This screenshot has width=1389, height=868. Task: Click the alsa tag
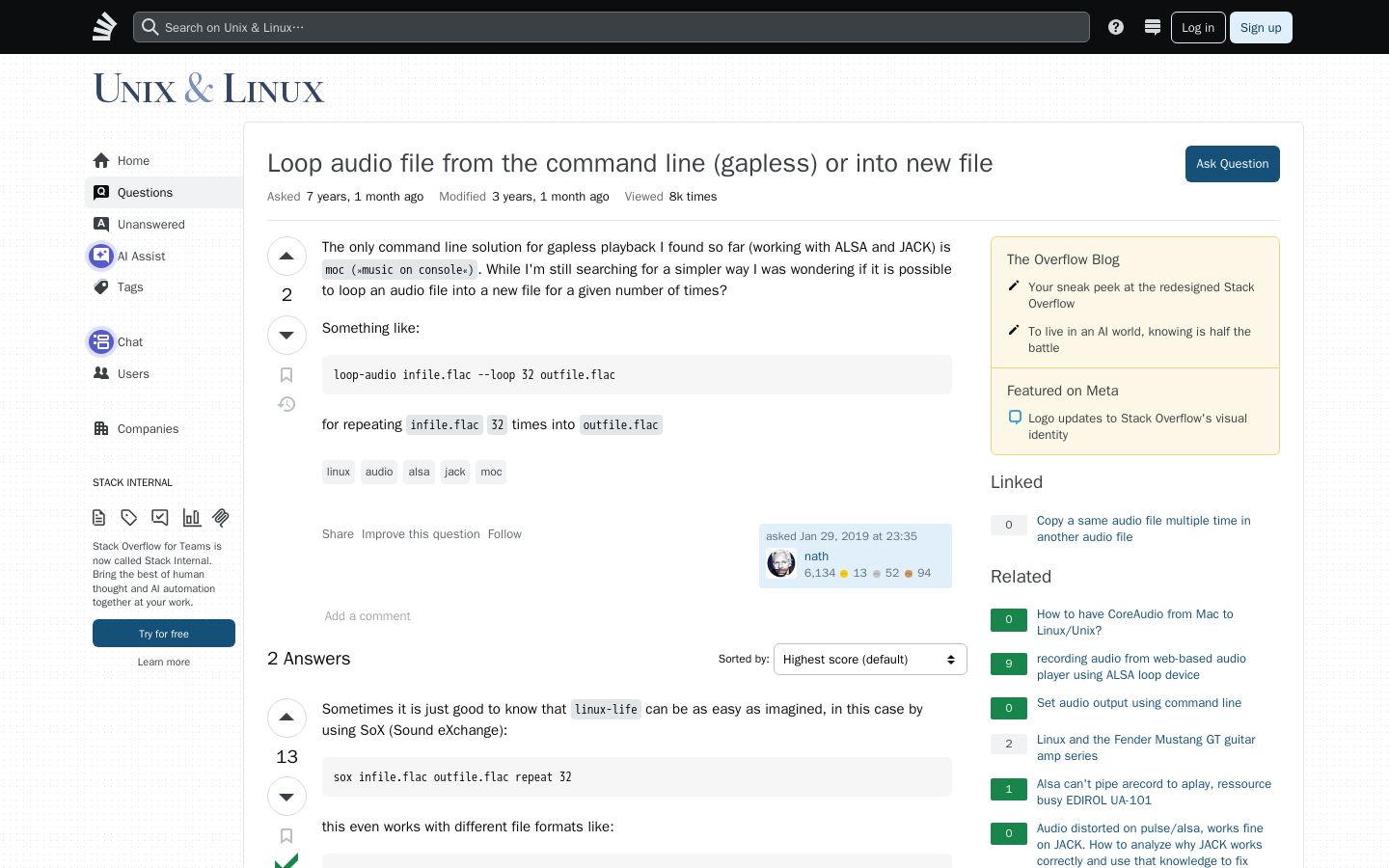pos(419,472)
